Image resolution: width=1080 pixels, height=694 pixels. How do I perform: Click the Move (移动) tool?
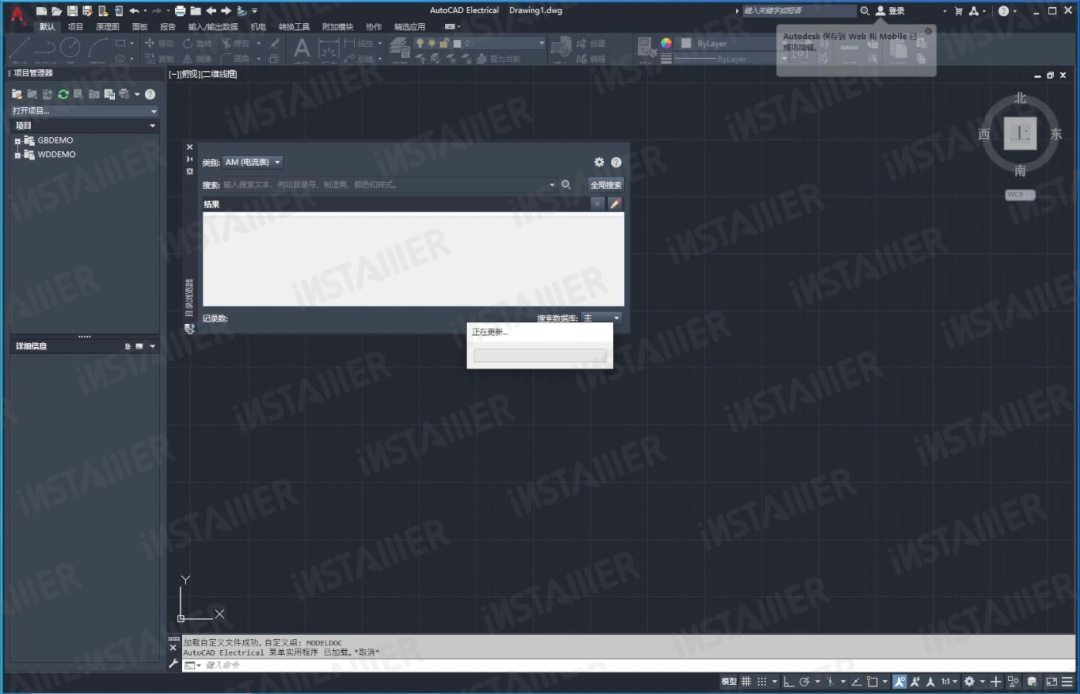coord(159,43)
